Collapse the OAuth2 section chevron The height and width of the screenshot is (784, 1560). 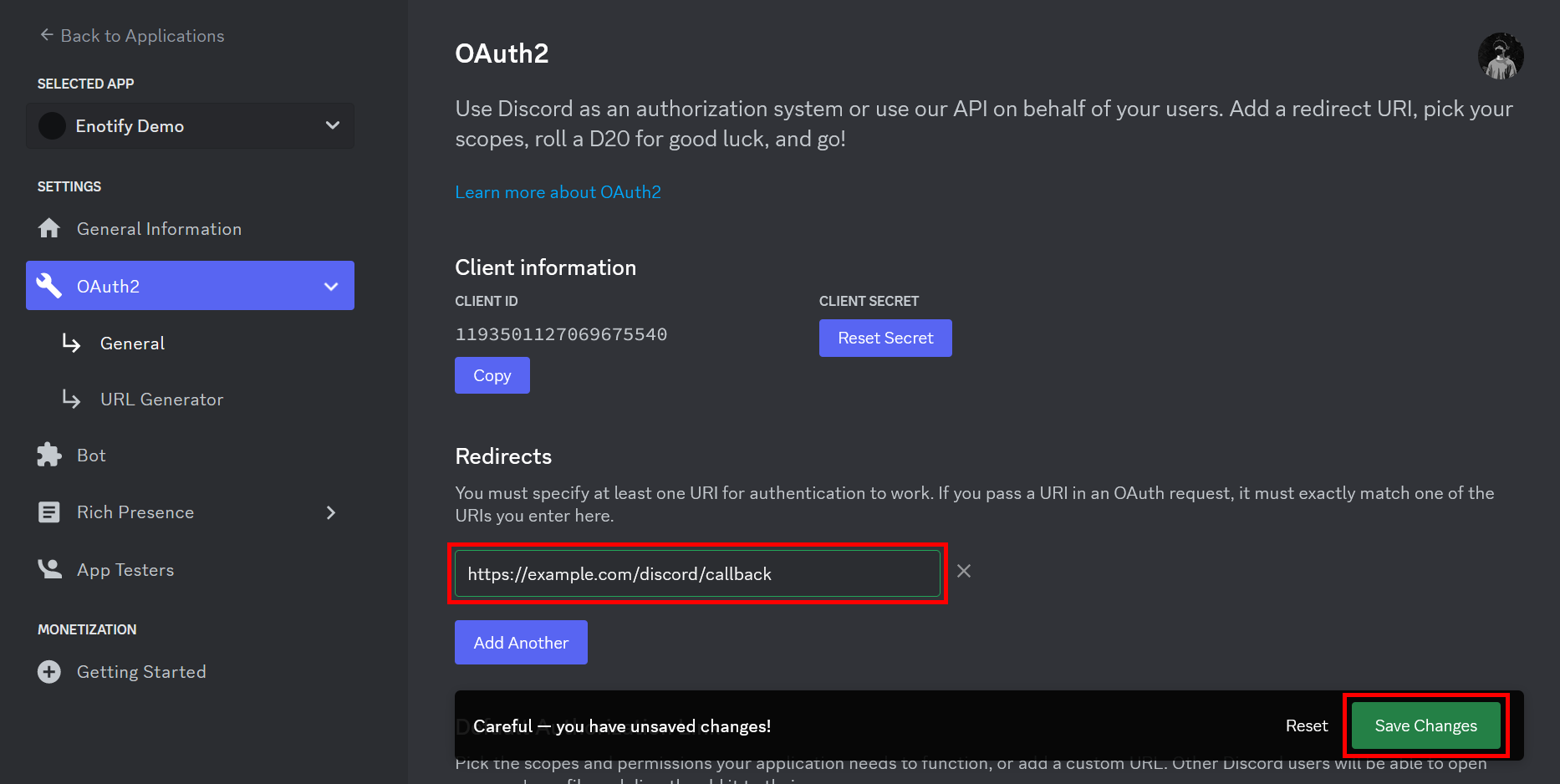pos(331,285)
